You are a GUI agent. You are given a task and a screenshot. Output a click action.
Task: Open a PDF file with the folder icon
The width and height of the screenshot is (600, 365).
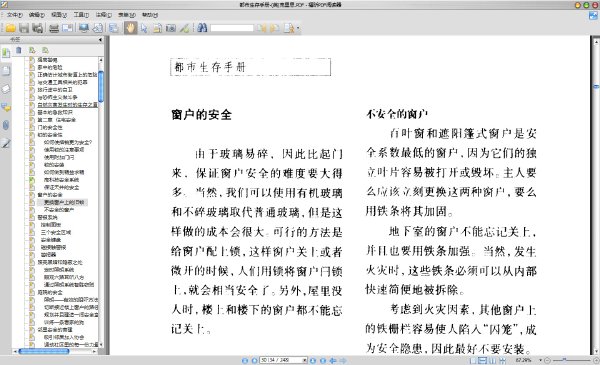click(x=10, y=28)
